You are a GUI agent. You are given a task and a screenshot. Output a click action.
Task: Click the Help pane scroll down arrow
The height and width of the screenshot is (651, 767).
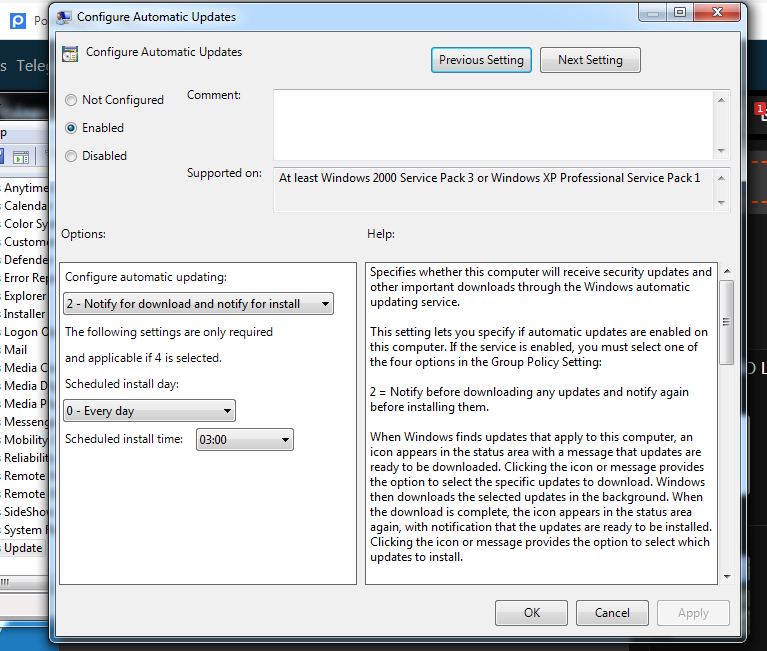727,577
